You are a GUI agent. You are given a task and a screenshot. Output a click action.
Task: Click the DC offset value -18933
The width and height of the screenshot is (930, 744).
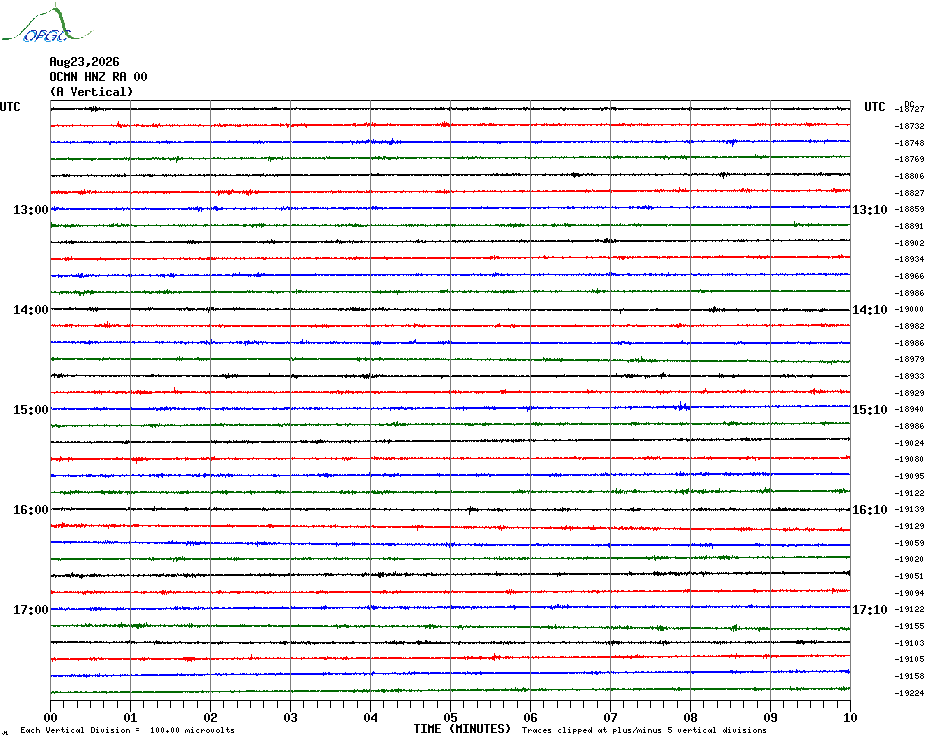coord(909,376)
